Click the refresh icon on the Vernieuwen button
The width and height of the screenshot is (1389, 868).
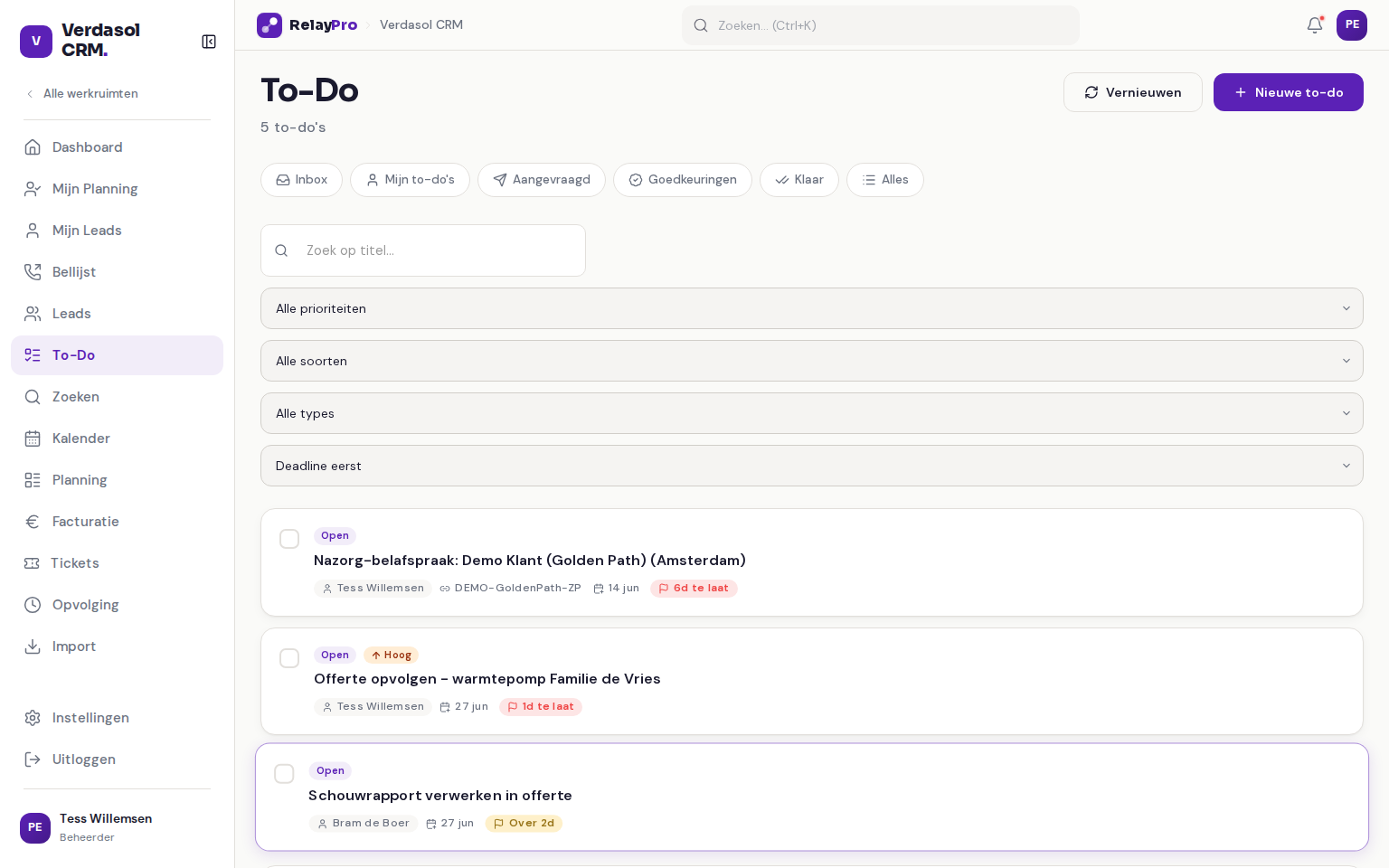[1091, 92]
